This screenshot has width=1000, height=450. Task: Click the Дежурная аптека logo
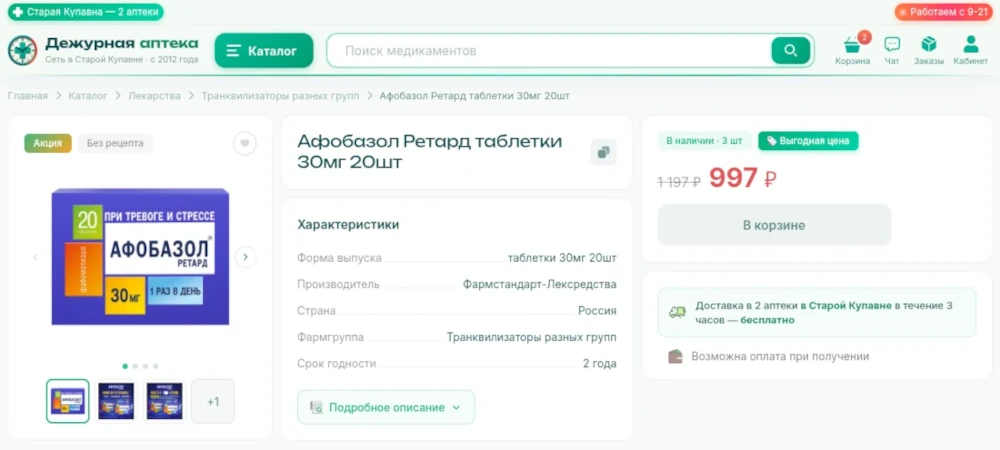tap(103, 50)
